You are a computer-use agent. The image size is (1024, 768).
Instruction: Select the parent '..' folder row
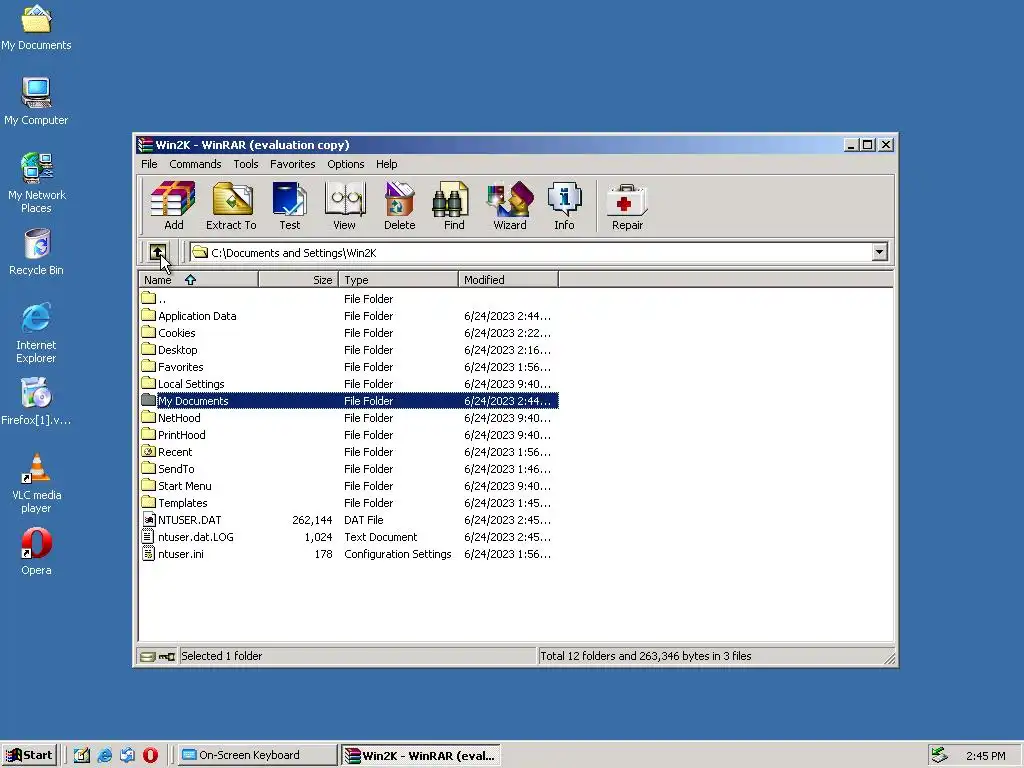click(x=349, y=298)
